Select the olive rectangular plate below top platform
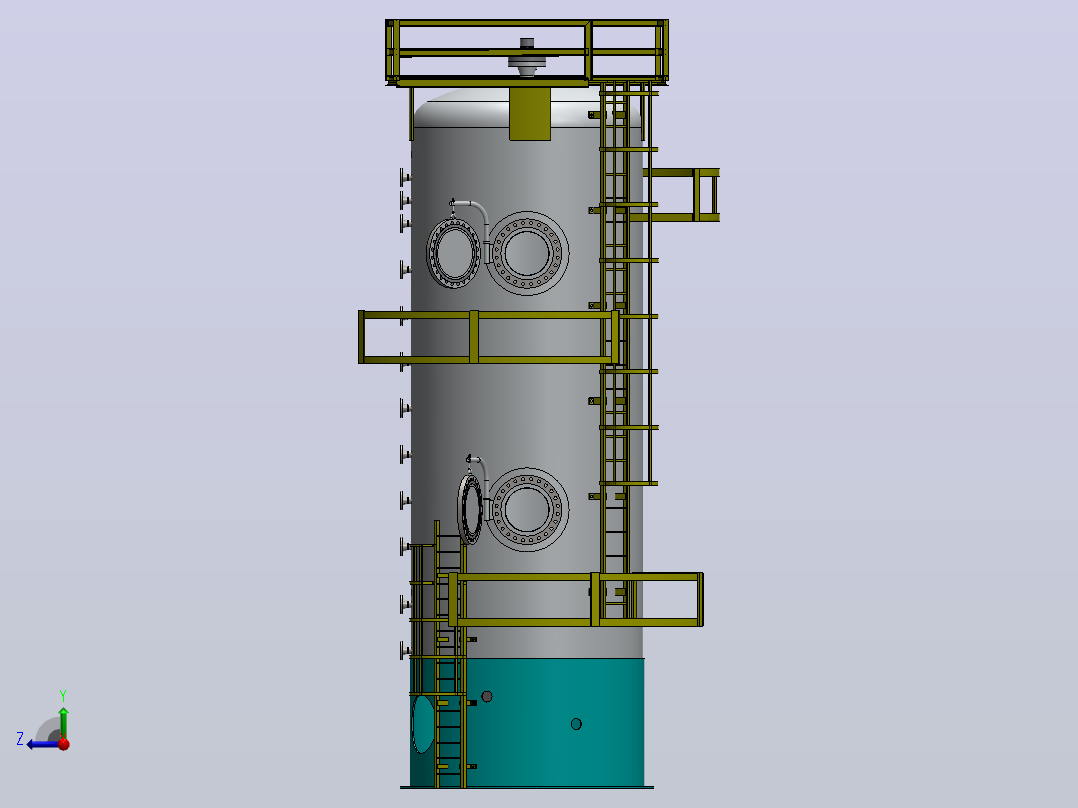Viewport: 1078px width, 808px height. coord(530,113)
